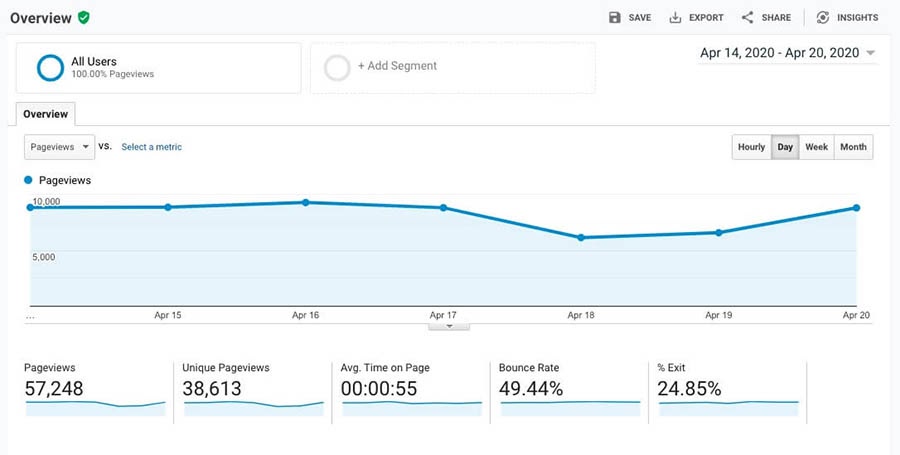Open the All Users segment box
This screenshot has height=455, width=900.
[x=158, y=68]
